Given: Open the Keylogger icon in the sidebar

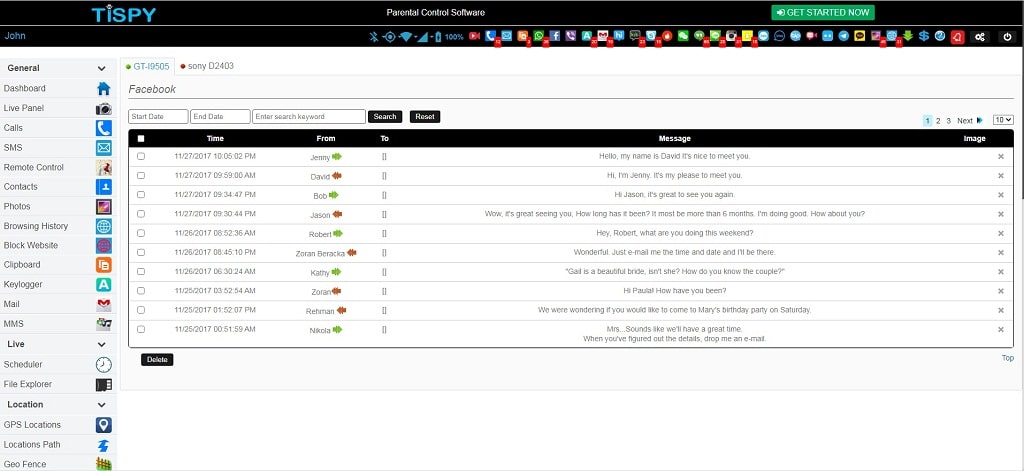Looking at the screenshot, I should tap(103, 284).
